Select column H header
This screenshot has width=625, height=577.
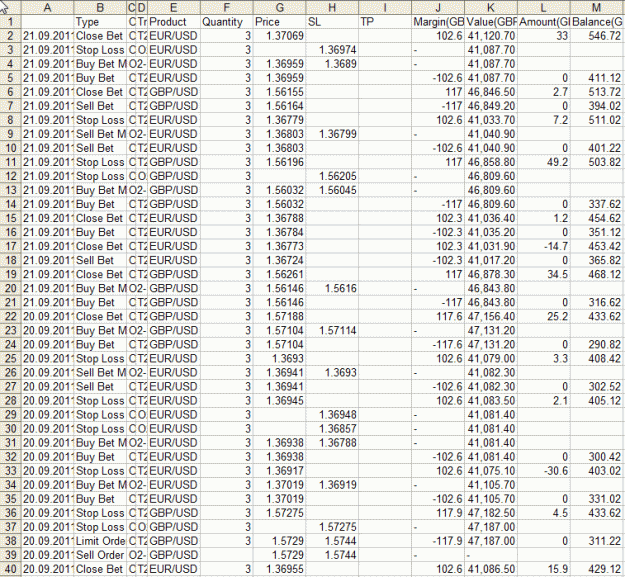(332, 7)
